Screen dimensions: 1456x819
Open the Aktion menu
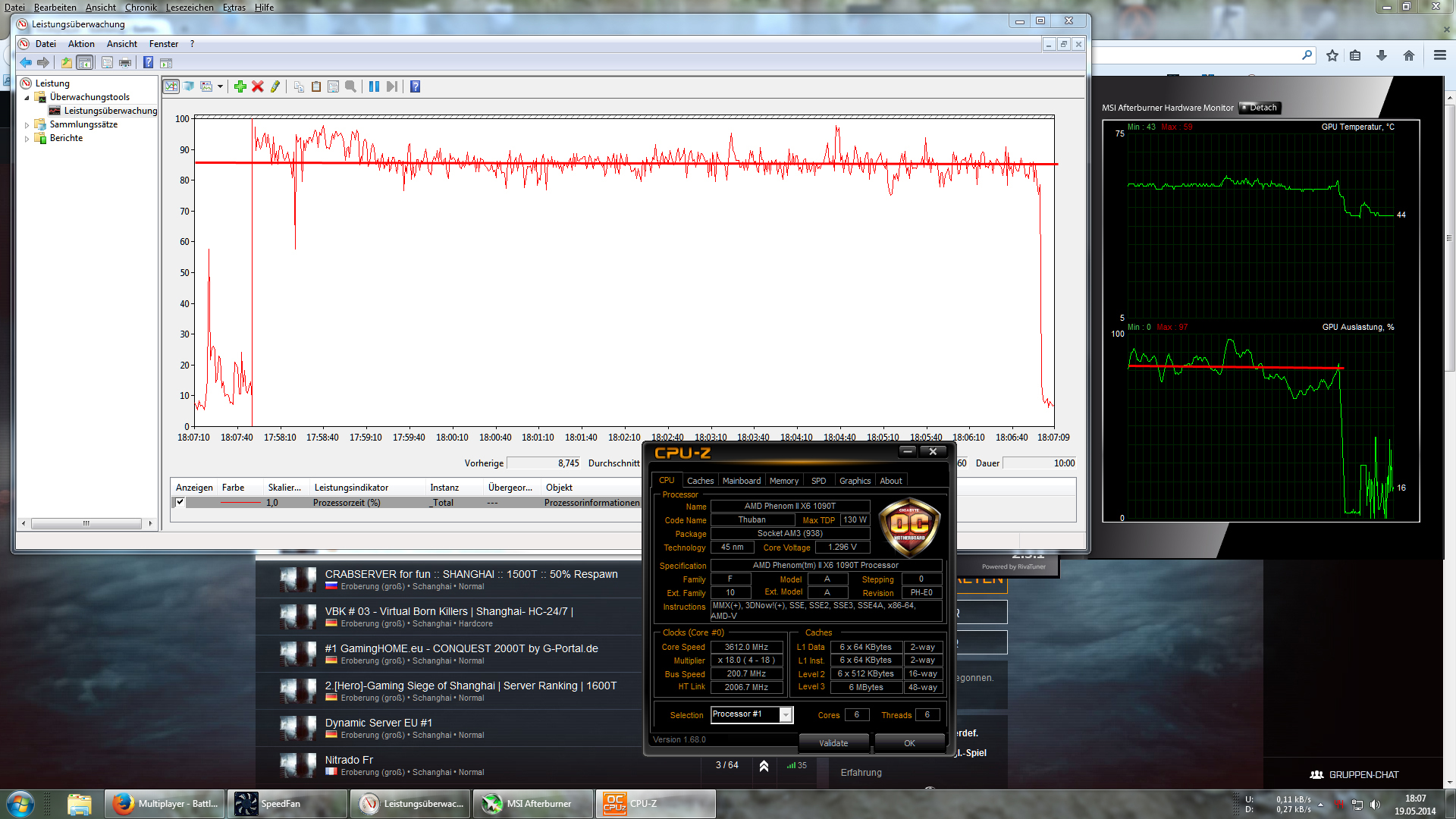coord(81,44)
